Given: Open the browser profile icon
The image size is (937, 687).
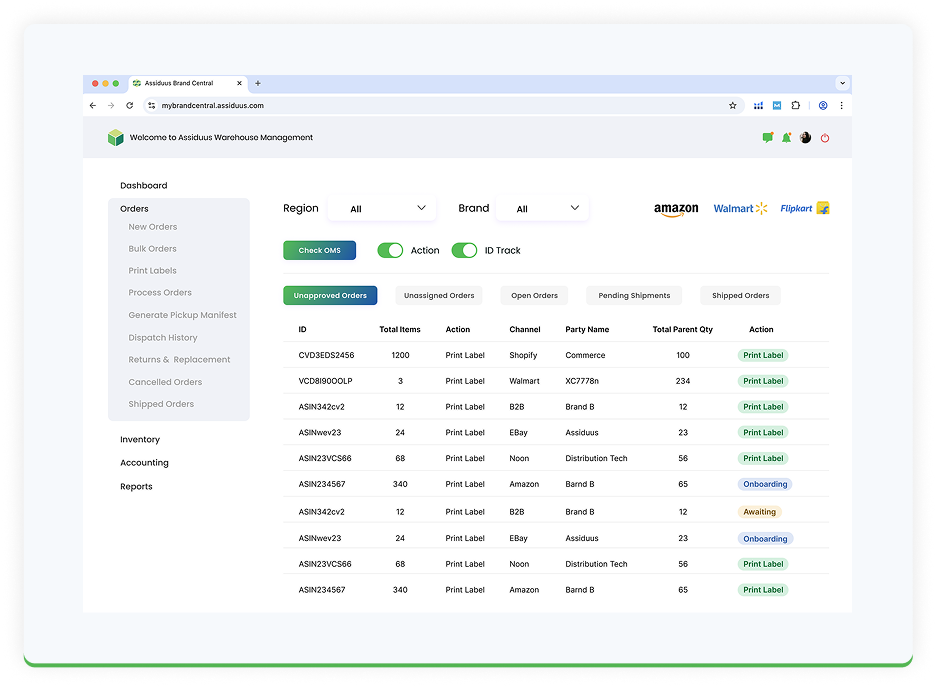Looking at the screenshot, I should (823, 105).
